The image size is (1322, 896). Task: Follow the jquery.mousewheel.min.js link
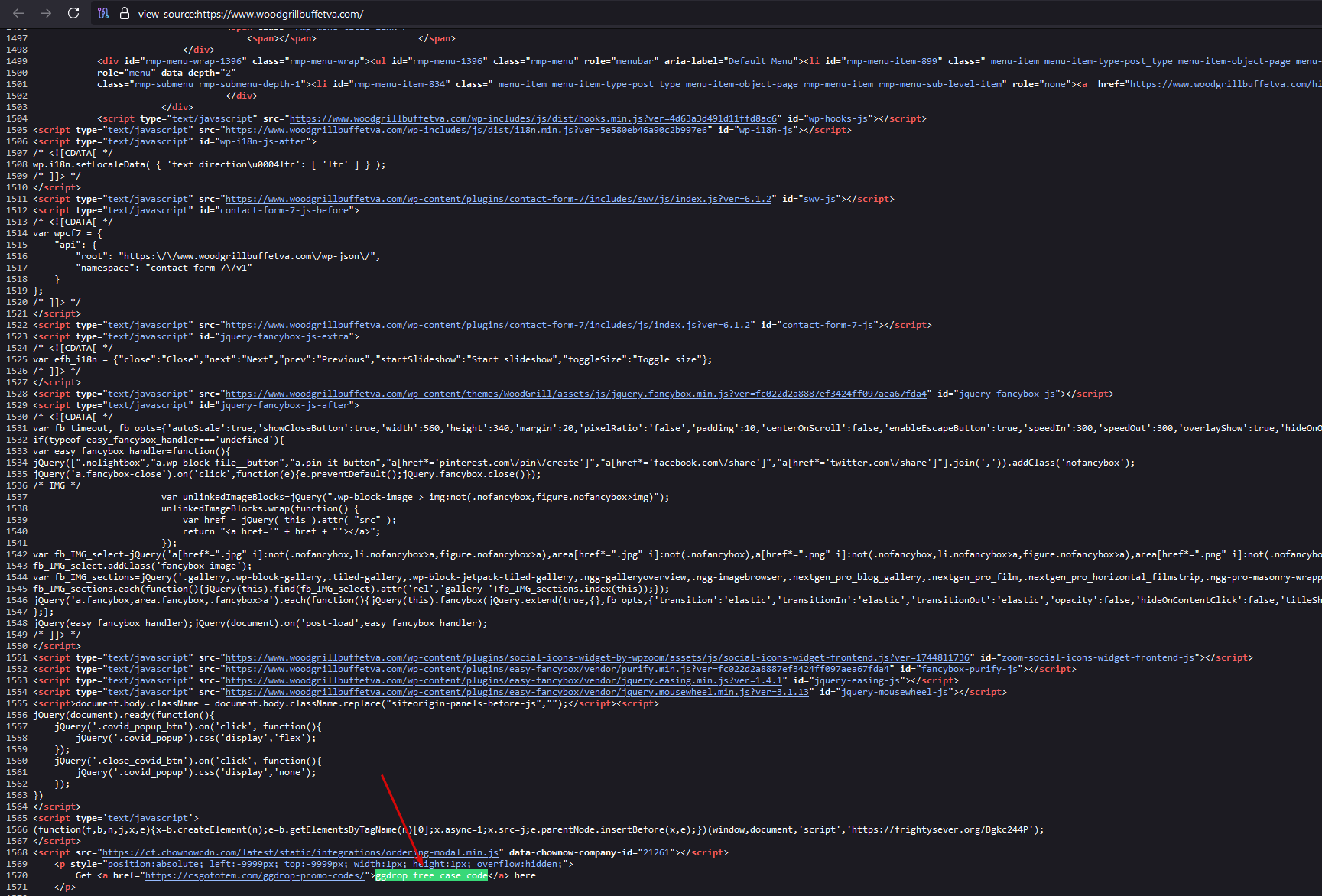click(x=517, y=692)
